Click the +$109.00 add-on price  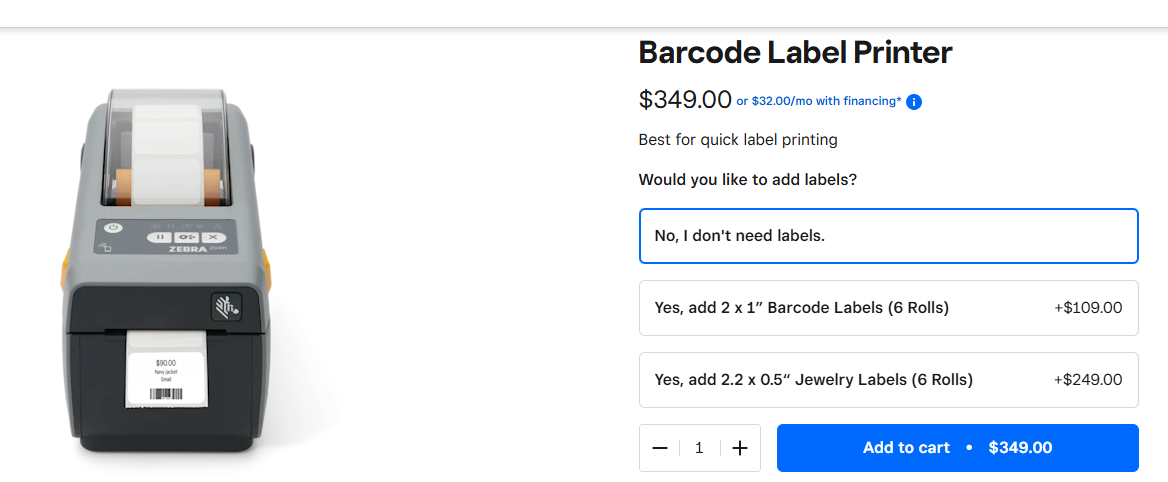(1088, 308)
